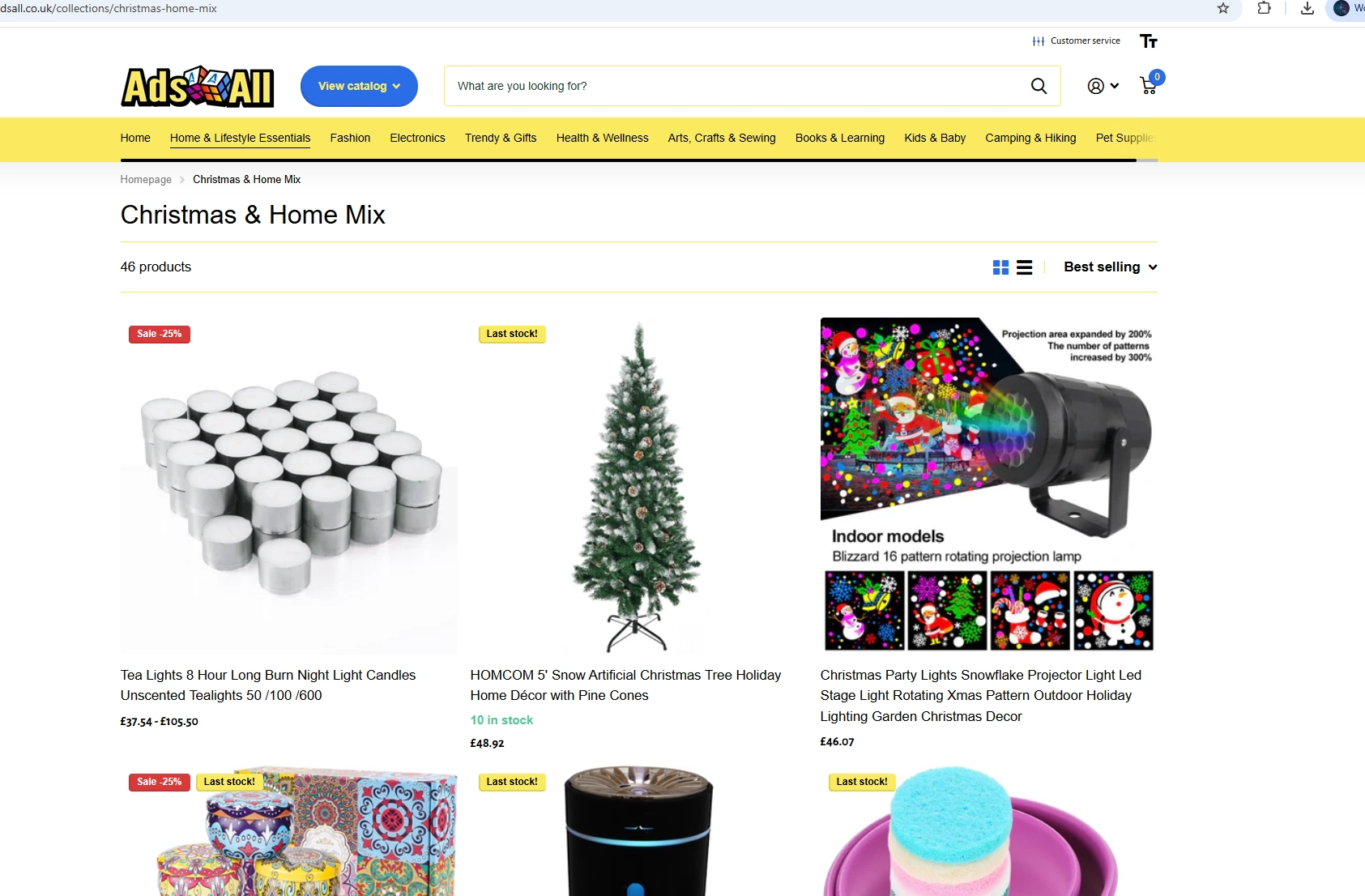Click the navigation bar horizontal scrollbar
This screenshot has width=1365, height=896.
click(x=629, y=160)
